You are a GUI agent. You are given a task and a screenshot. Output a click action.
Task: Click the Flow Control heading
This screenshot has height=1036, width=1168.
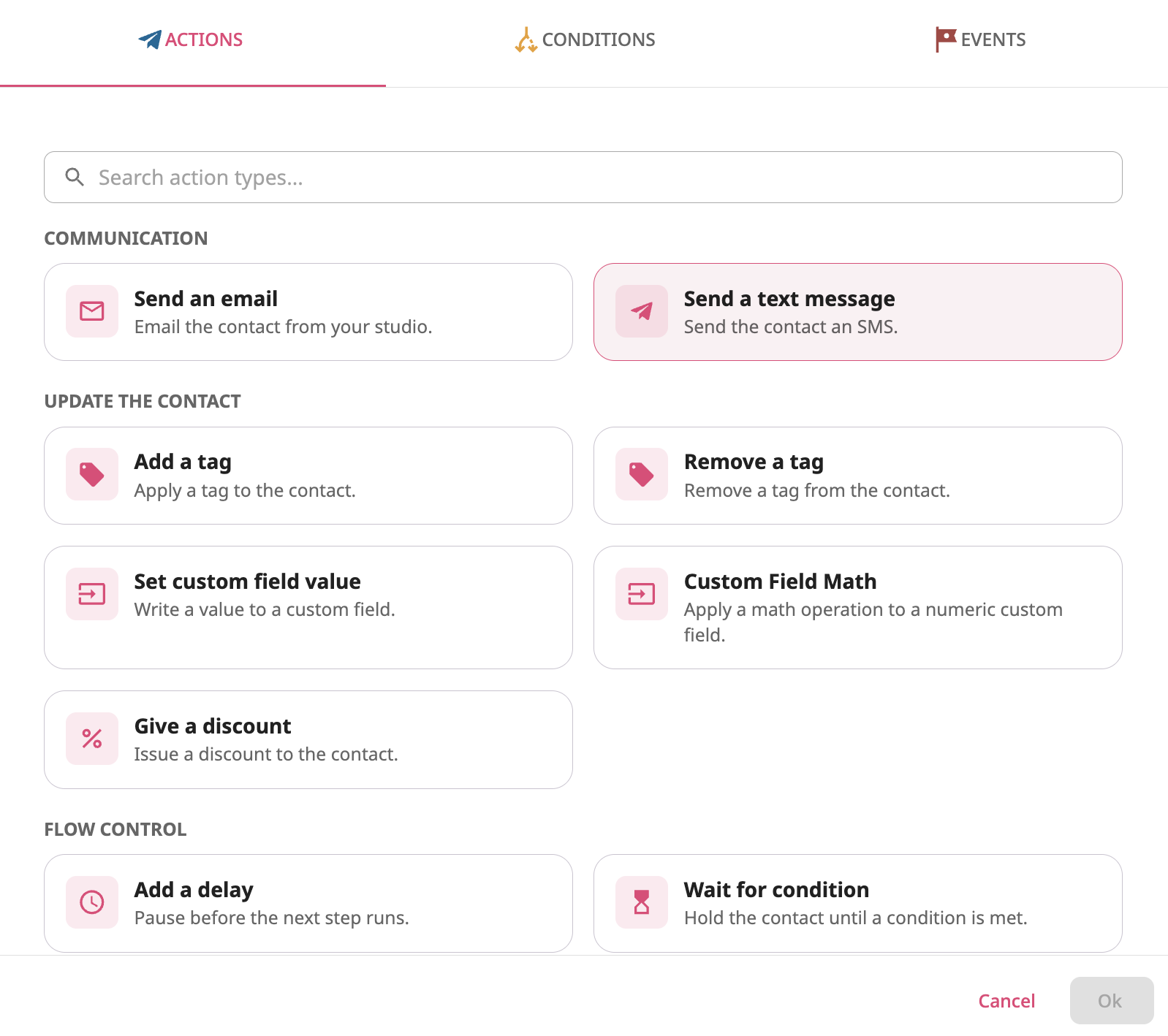pos(115,829)
